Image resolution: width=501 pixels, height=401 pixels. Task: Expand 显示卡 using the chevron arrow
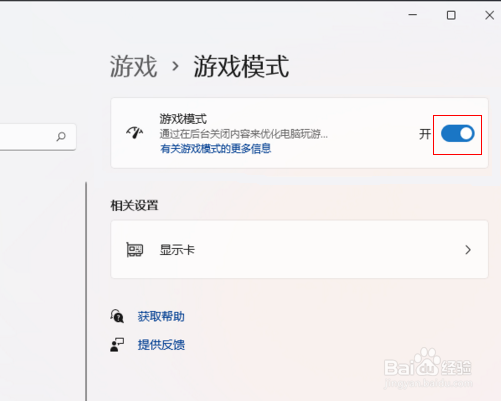[468, 250]
